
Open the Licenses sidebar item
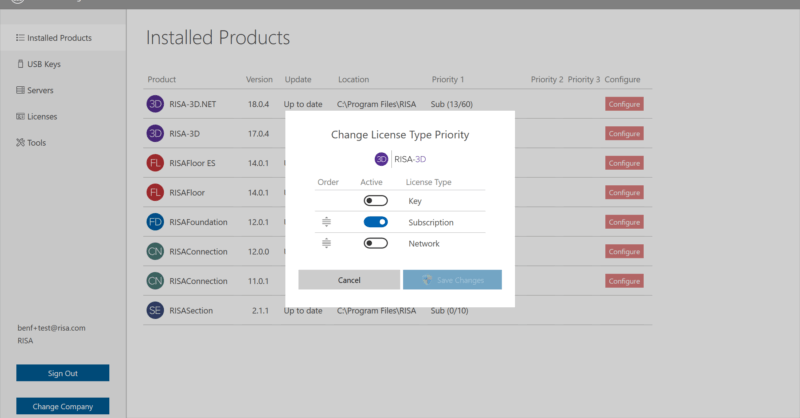click(x=42, y=116)
